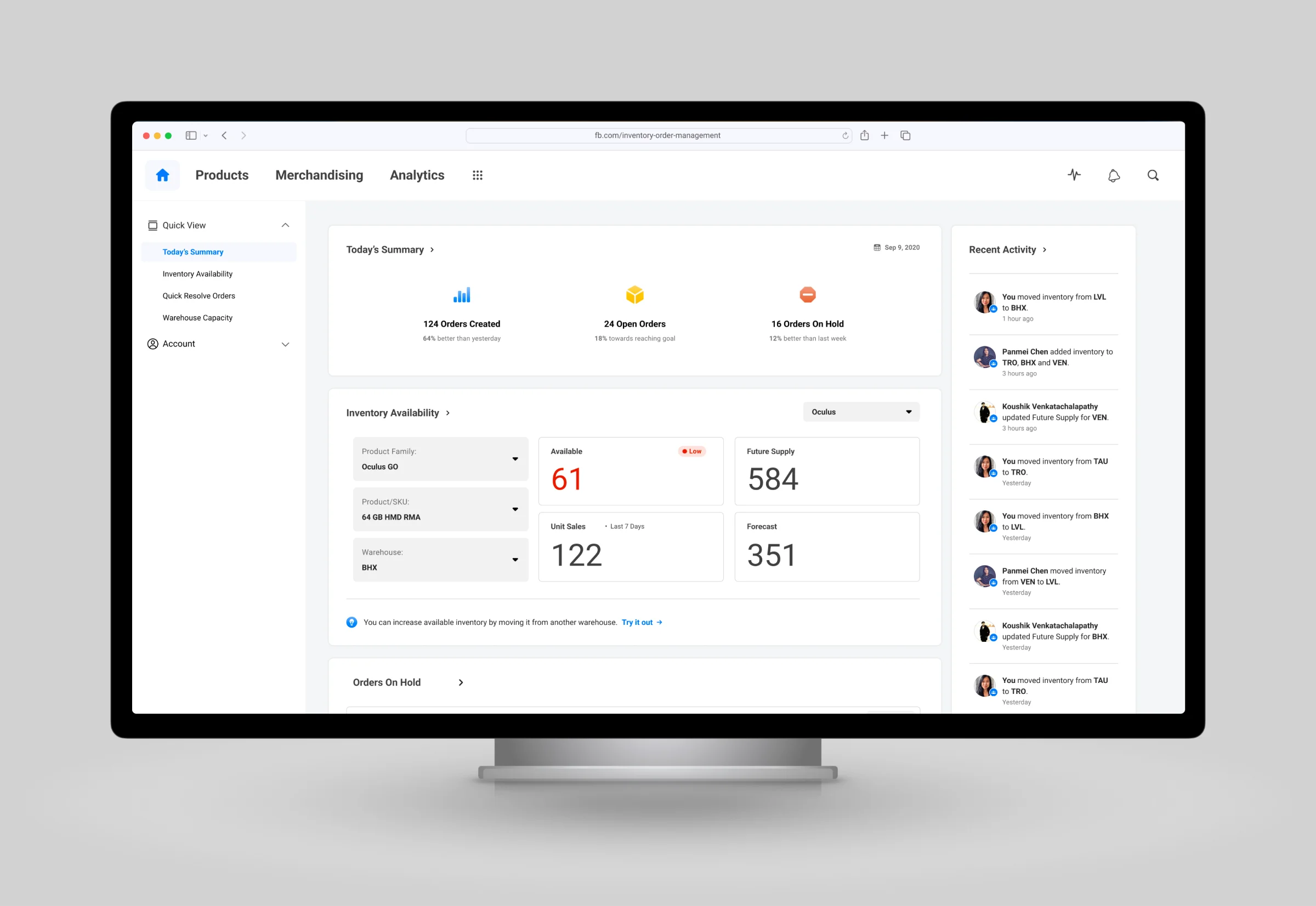1316x906 pixels.
Task: Expand the Account section
Action: (x=285, y=344)
